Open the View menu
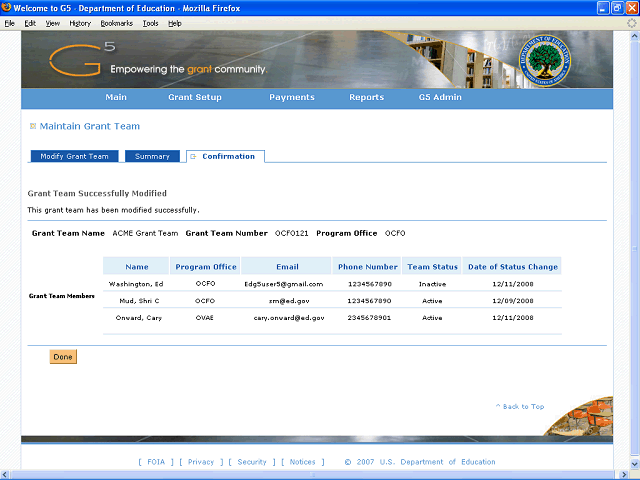Screen dimensions: 640x480 52,23
